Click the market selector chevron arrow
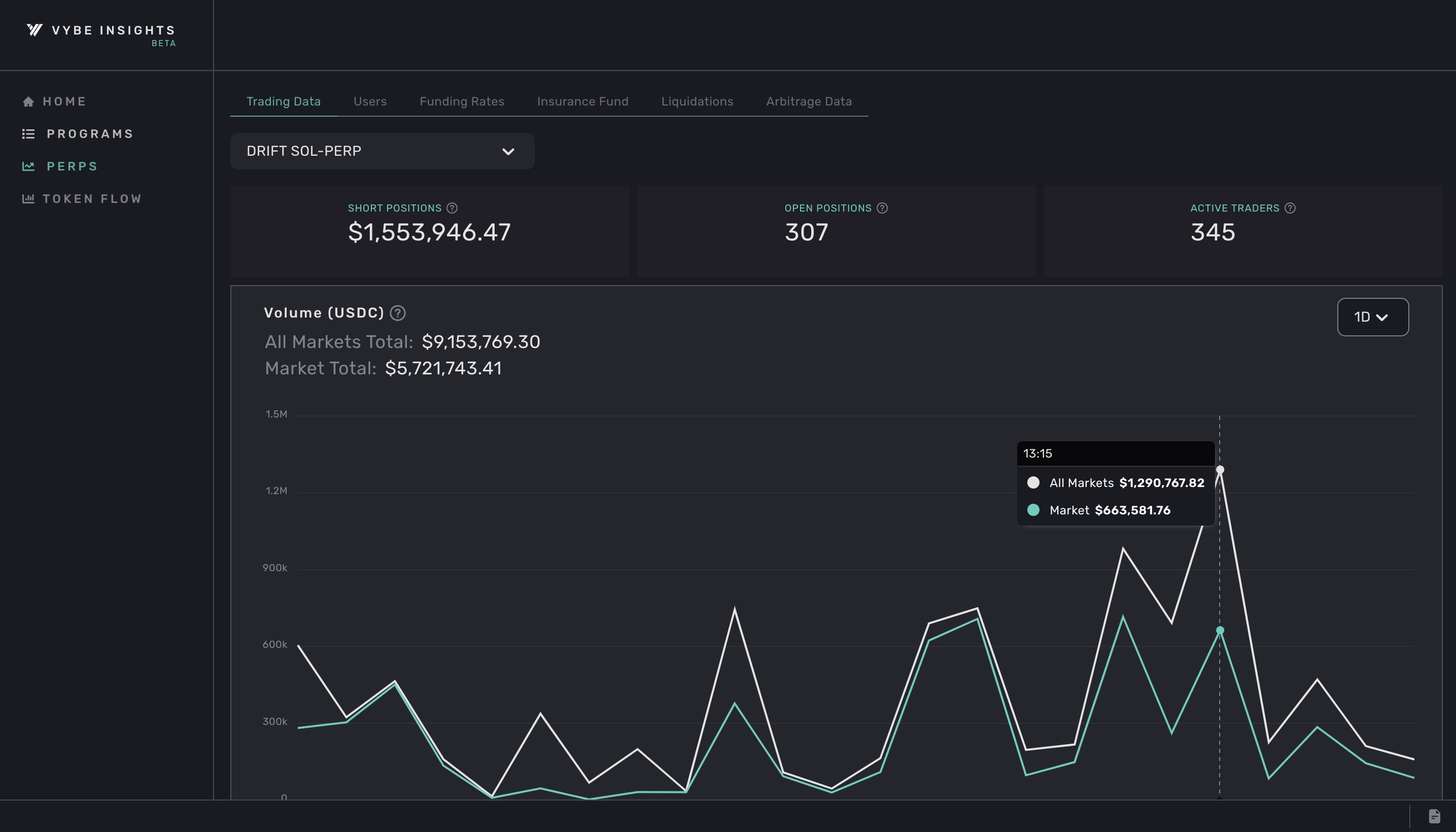This screenshot has width=1456, height=832. click(508, 151)
